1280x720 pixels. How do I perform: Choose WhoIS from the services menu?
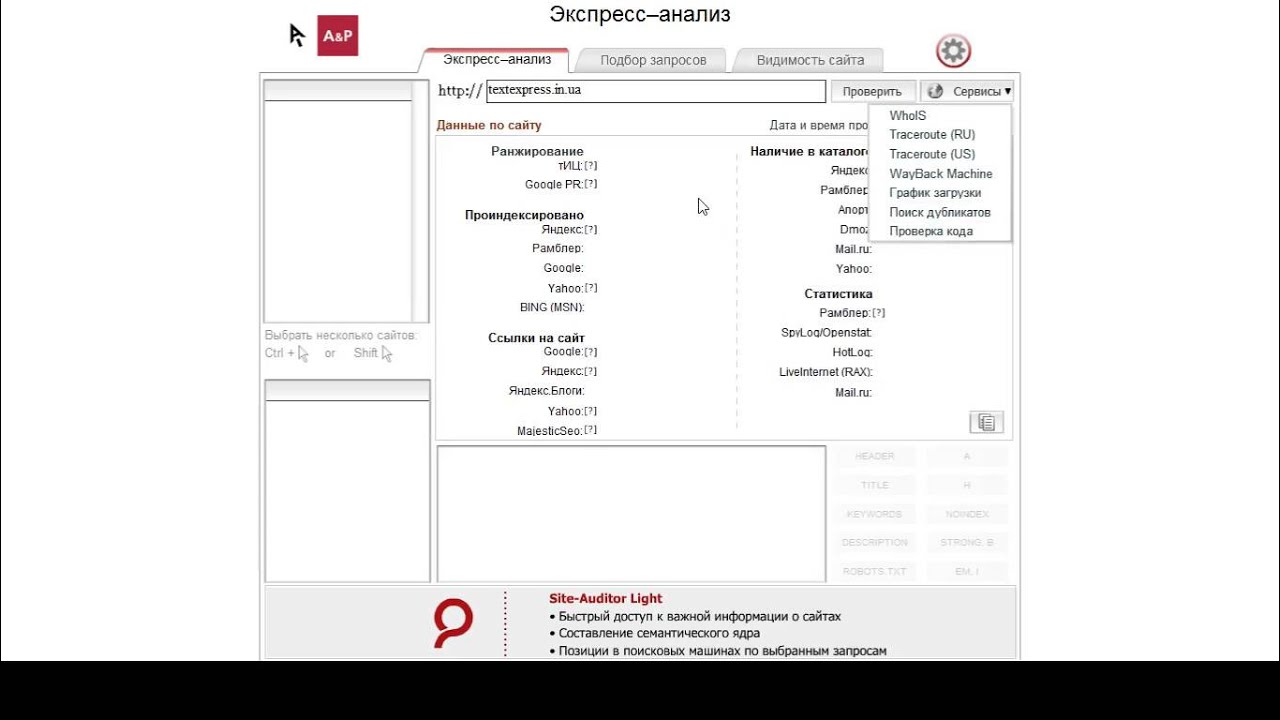point(908,116)
